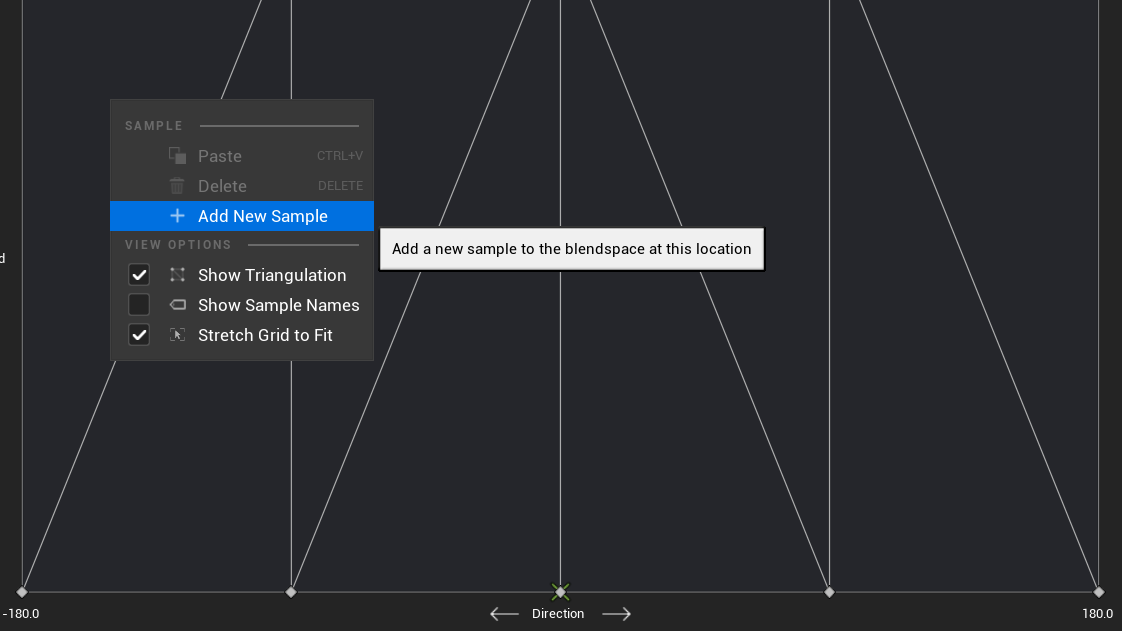Click the Delete trash can icon
1122x631 pixels.
[177, 186]
